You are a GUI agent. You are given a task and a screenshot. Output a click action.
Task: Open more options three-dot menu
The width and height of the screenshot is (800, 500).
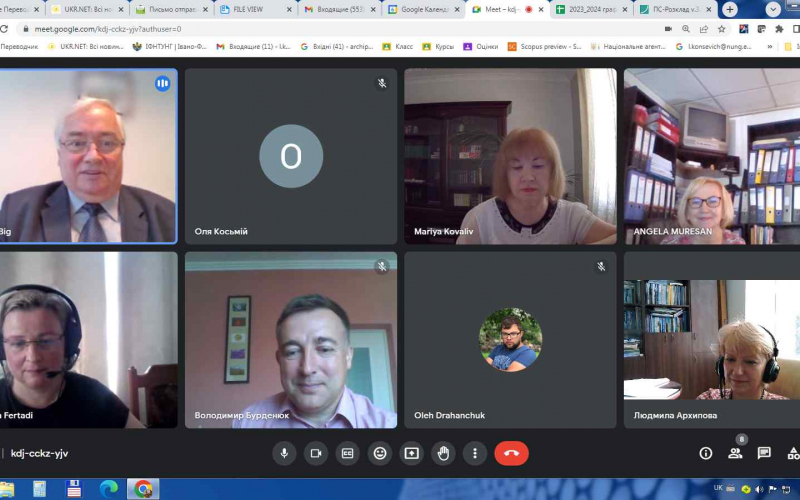tap(475, 453)
